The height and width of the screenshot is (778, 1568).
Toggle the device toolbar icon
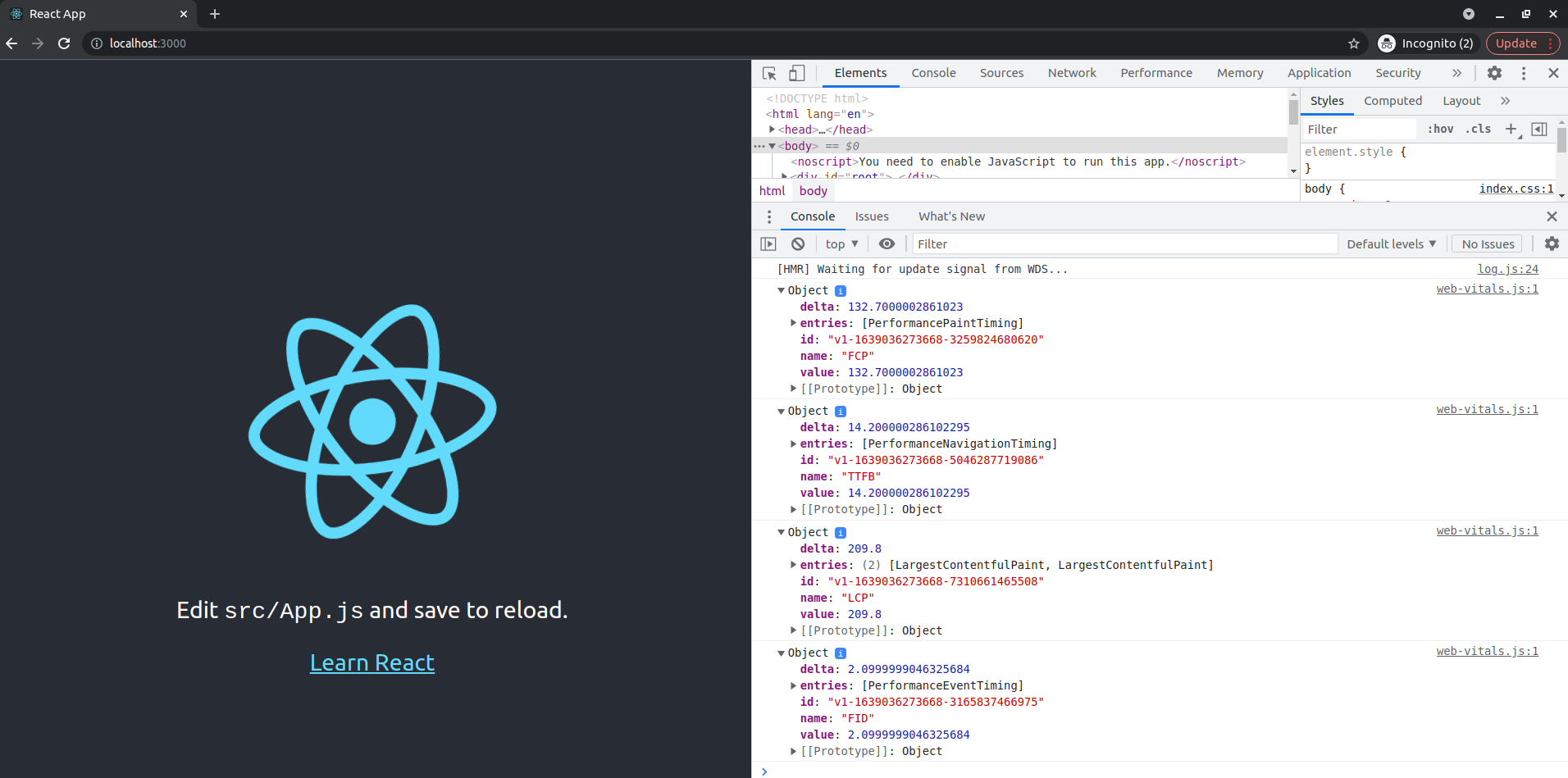pos(796,73)
